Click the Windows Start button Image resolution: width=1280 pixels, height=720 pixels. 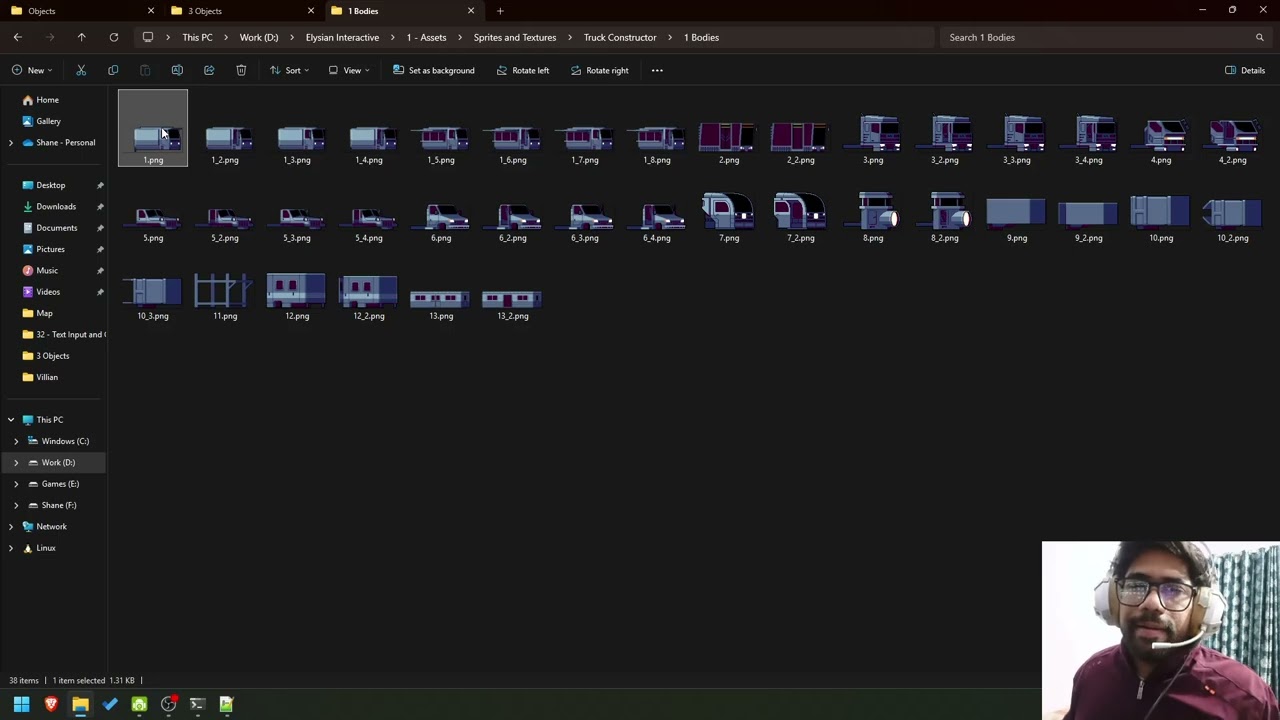[21, 704]
